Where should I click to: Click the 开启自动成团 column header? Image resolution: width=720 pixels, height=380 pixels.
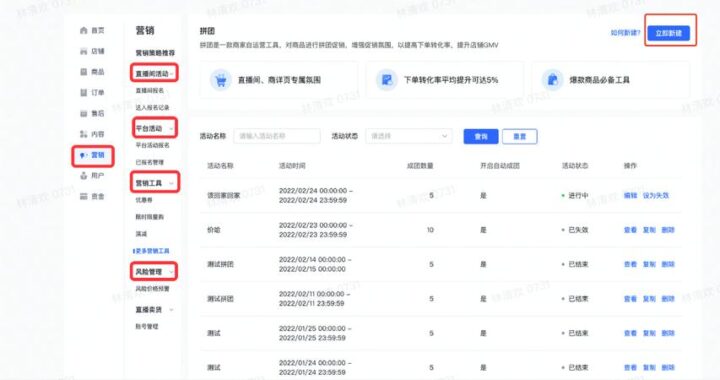point(500,166)
